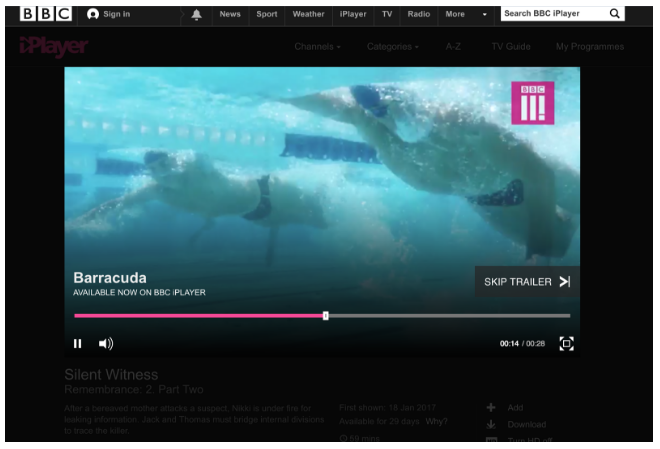The height and width of the screenshot is (449, 660).
Task: Click the search magnifier icon
Action: click(615, 13)
